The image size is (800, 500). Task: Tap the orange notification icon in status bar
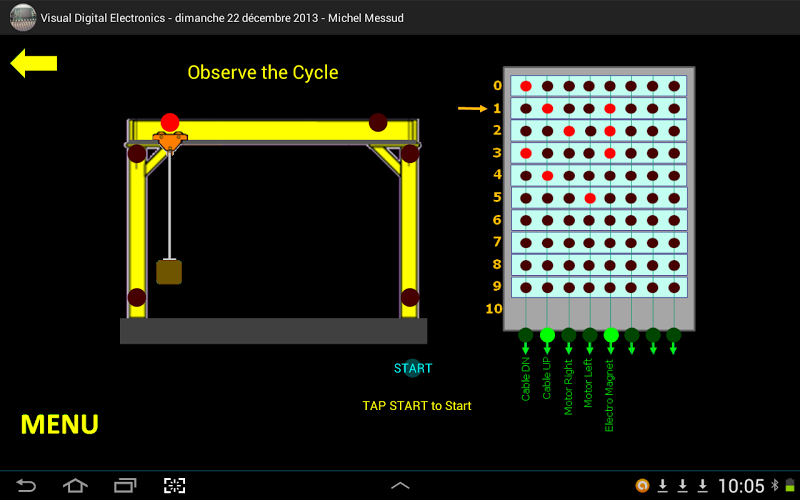click(642, 485)
